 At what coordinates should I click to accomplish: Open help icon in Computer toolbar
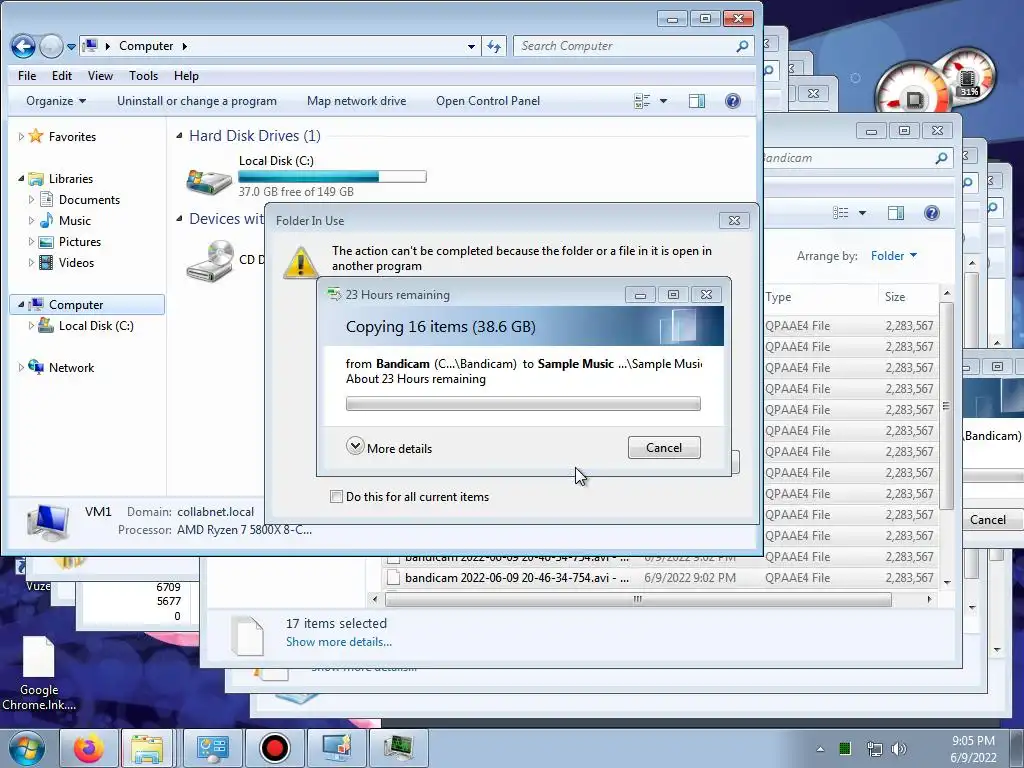tap(733, 101)
